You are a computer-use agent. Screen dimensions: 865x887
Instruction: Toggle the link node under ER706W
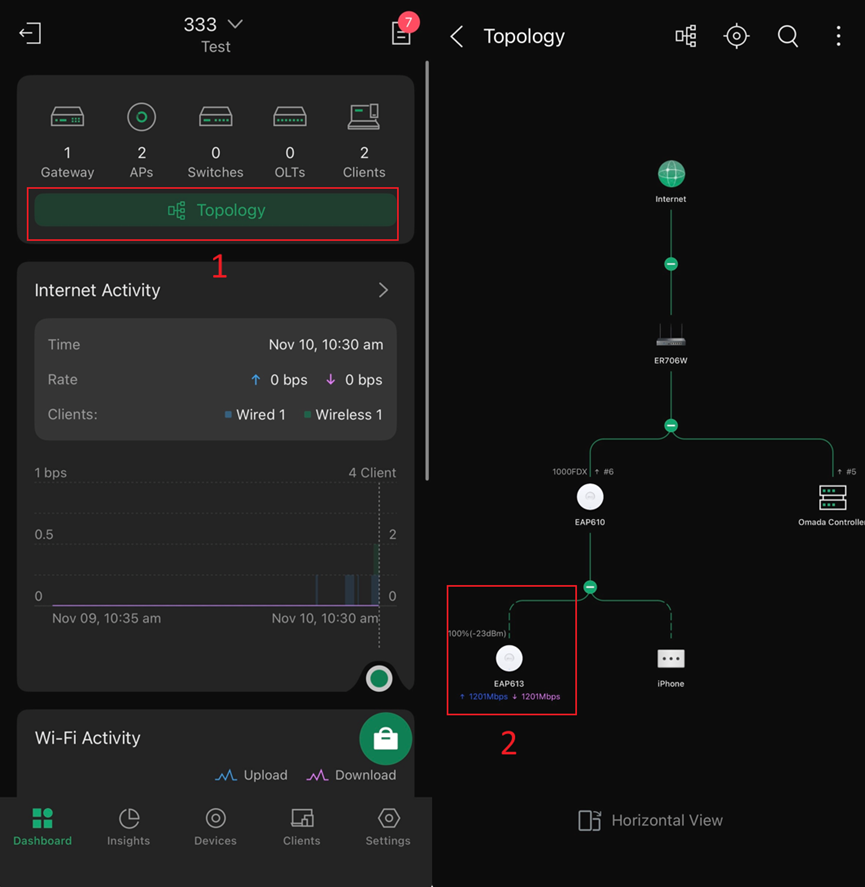click(x=670, y=425)
